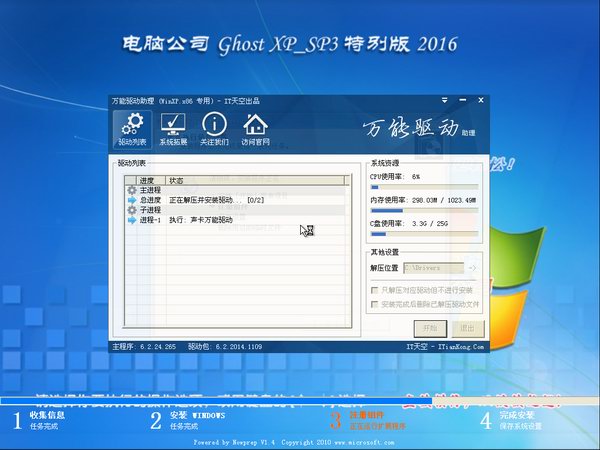Open the 关注我们 info icon
This screenshot has width=600, height=450.
coord(214,130)
